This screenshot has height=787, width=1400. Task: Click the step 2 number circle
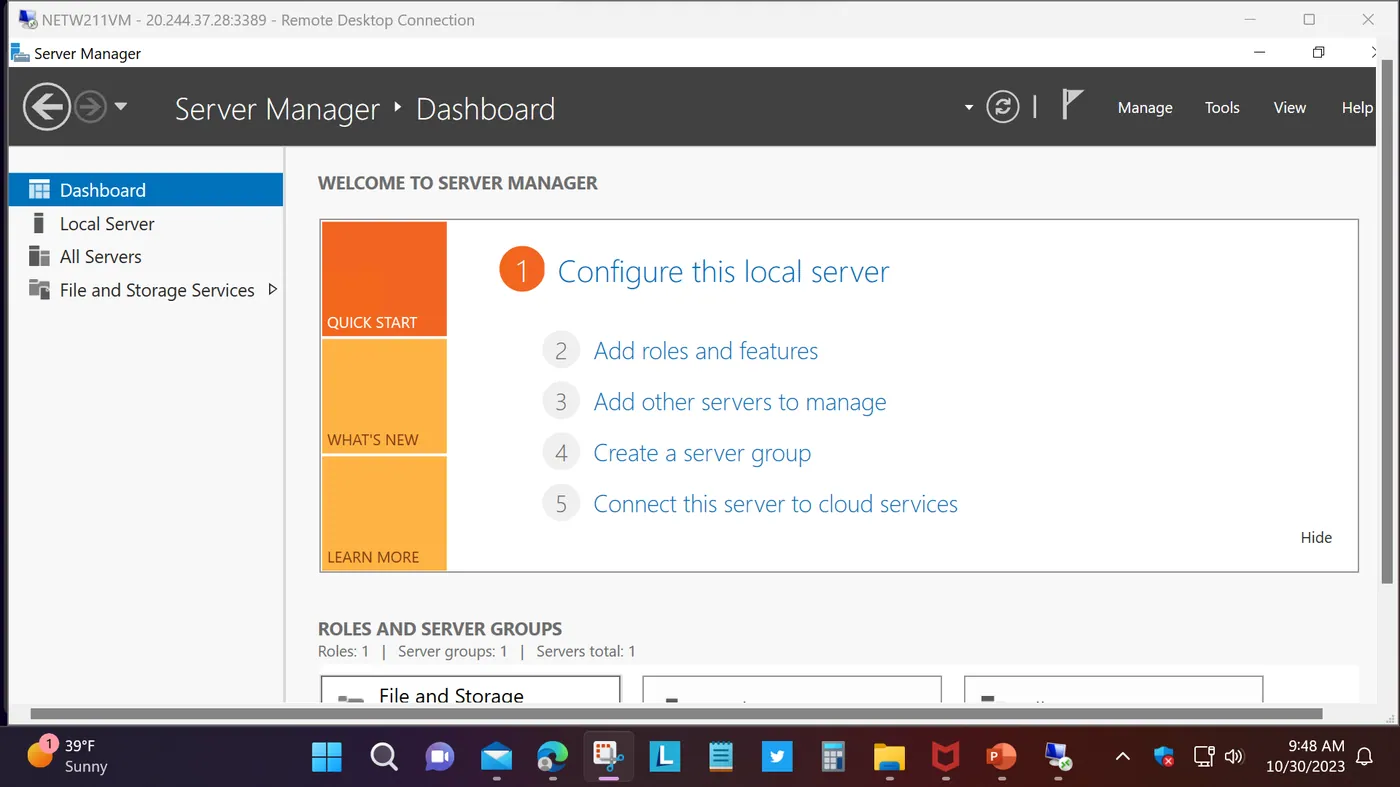point(561,351)
